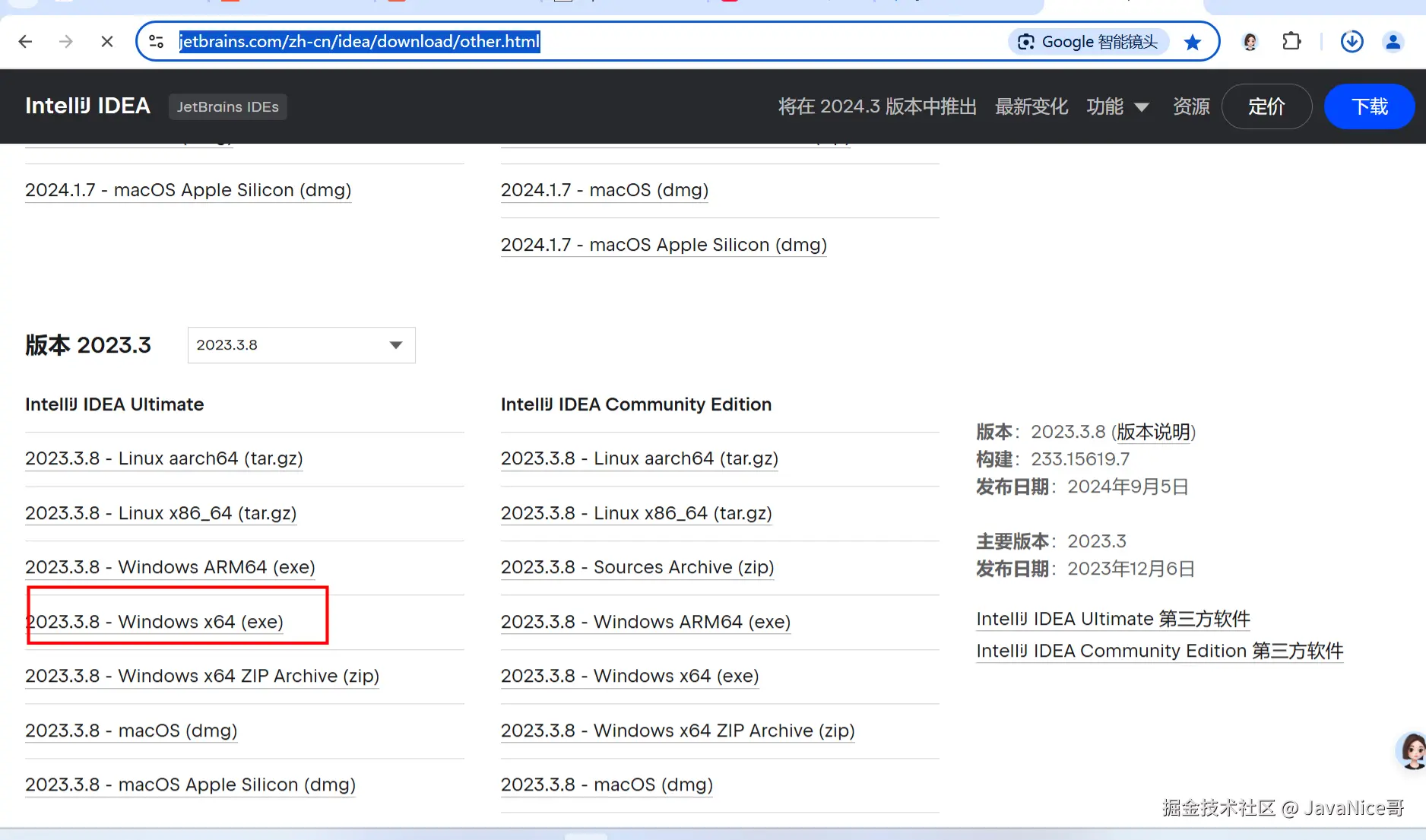Click the avatar extension icon in toolbar

pos(1250,42)
